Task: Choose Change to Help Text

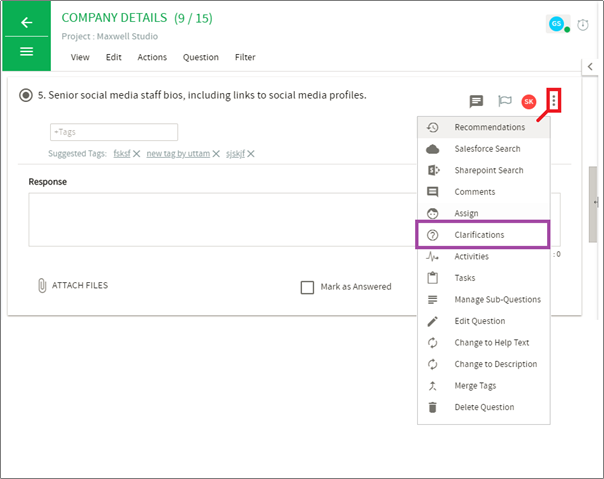Action: [x=483, y=343]
